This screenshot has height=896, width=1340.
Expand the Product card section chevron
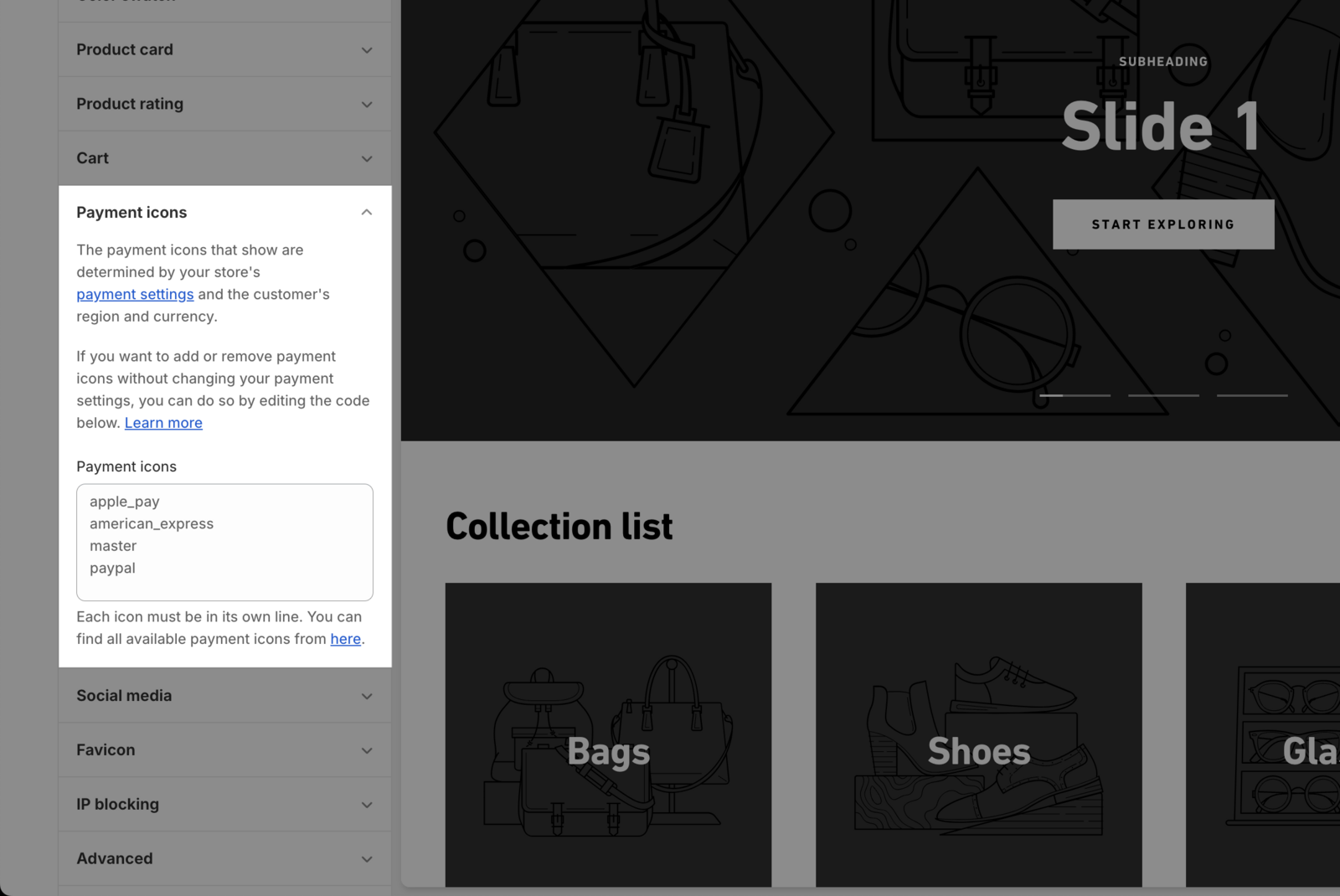click(366, 50)
